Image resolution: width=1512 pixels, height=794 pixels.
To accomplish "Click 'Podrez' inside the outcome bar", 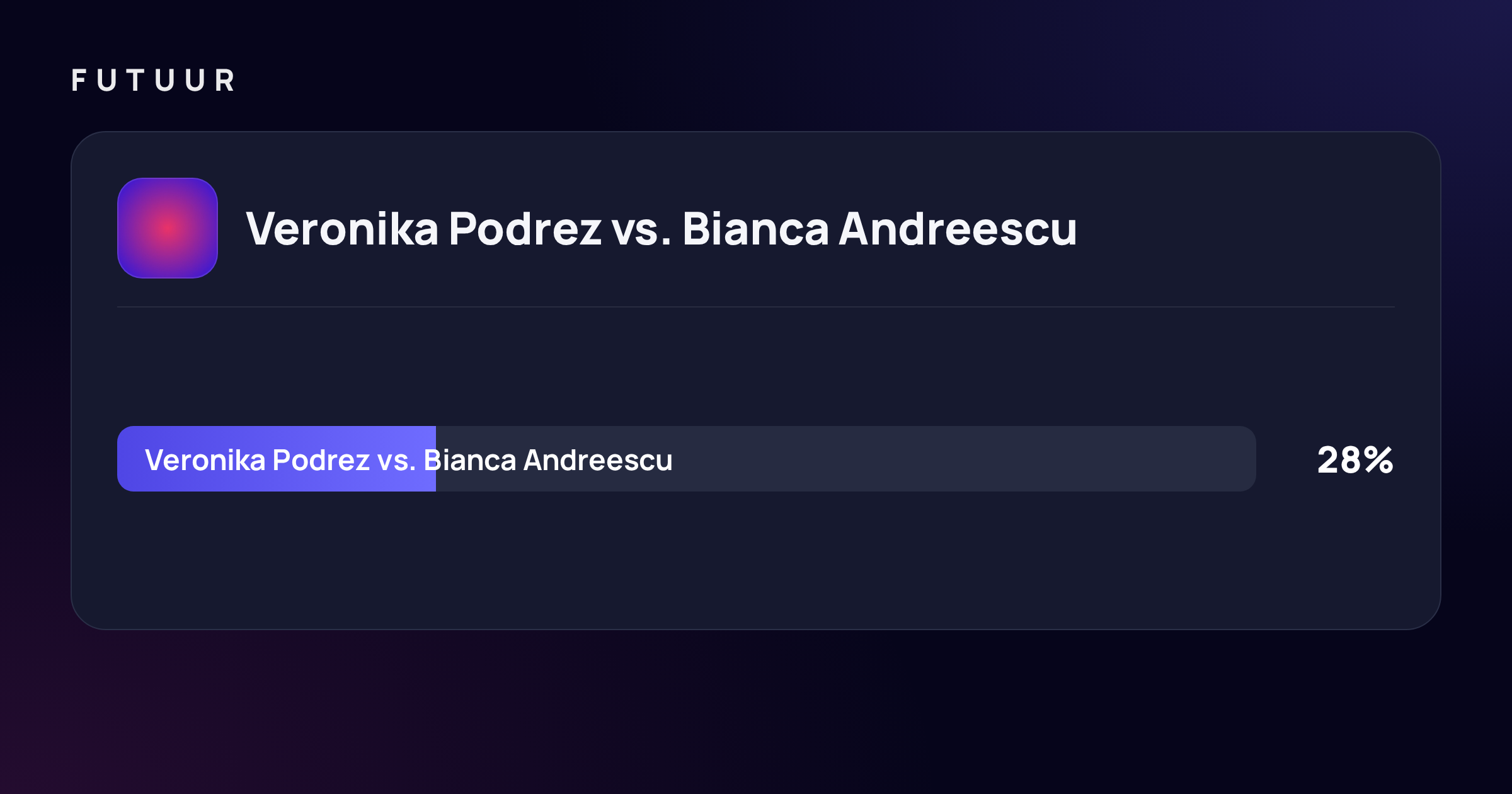I will point(321,460).
